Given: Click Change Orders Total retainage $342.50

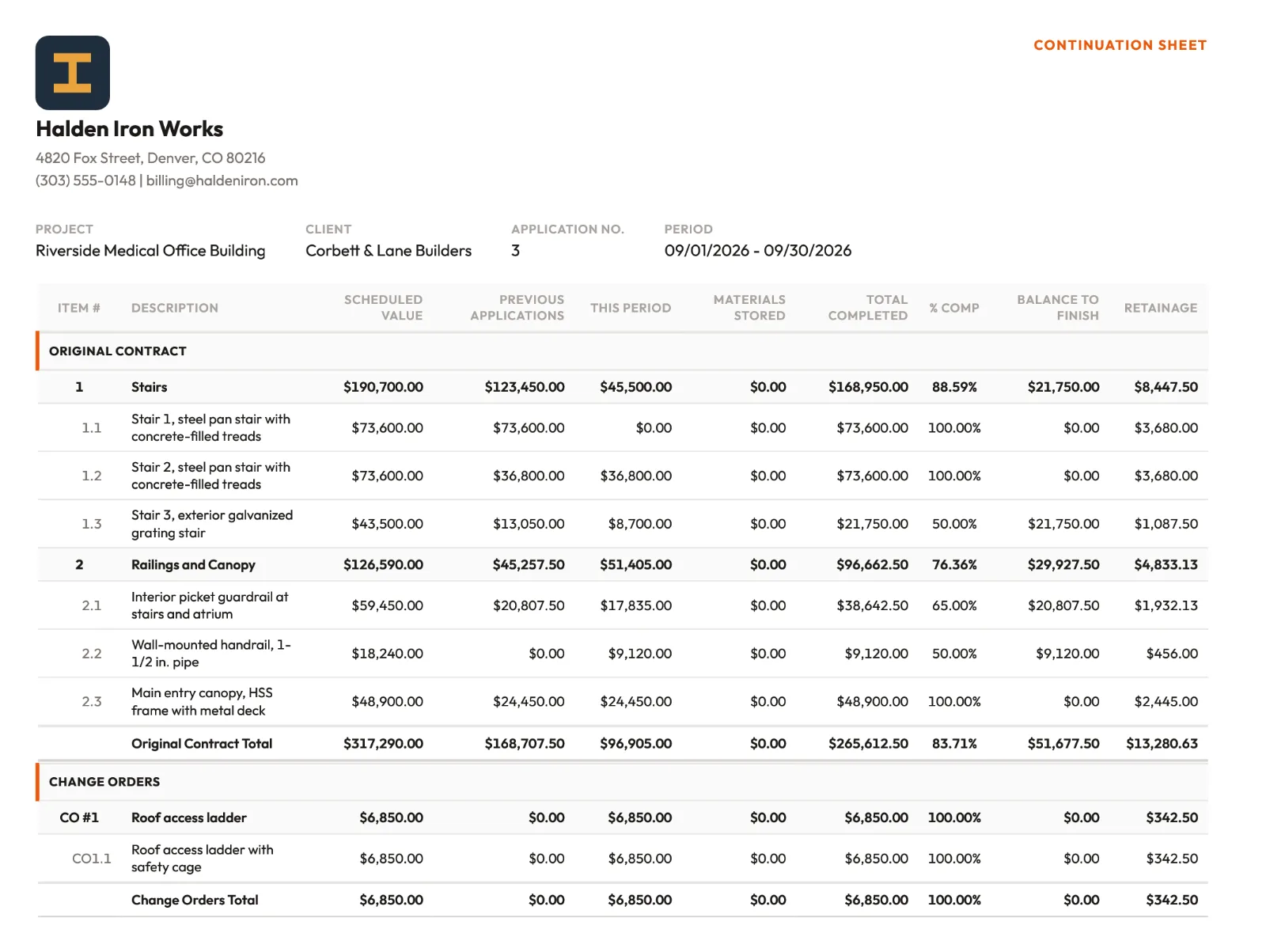Looking at the screenshot, I should pyautogui.click(x=1172, y=901).
